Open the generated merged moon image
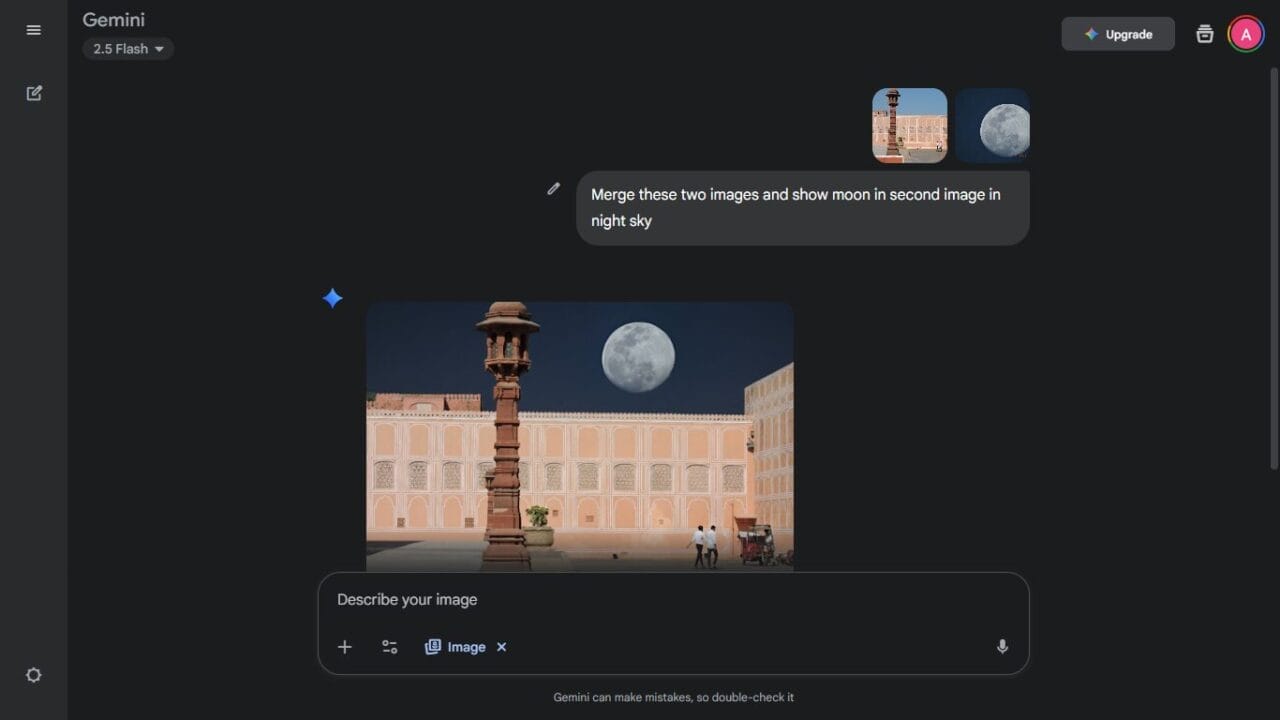1280x720 pixels. point(579,436)
